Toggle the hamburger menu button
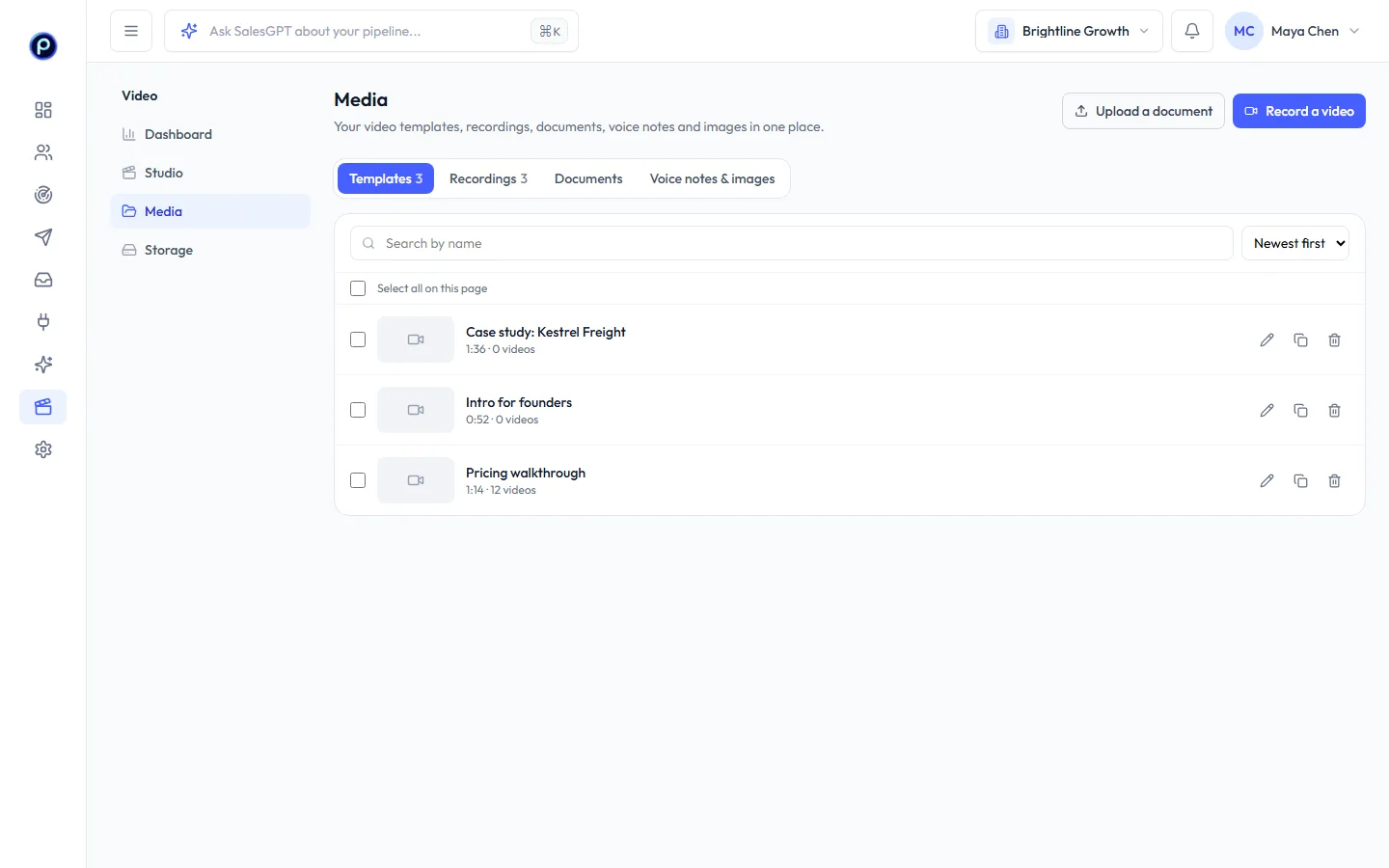The height and width of the screenshot is (868, 1389). (x=131, y=31)
